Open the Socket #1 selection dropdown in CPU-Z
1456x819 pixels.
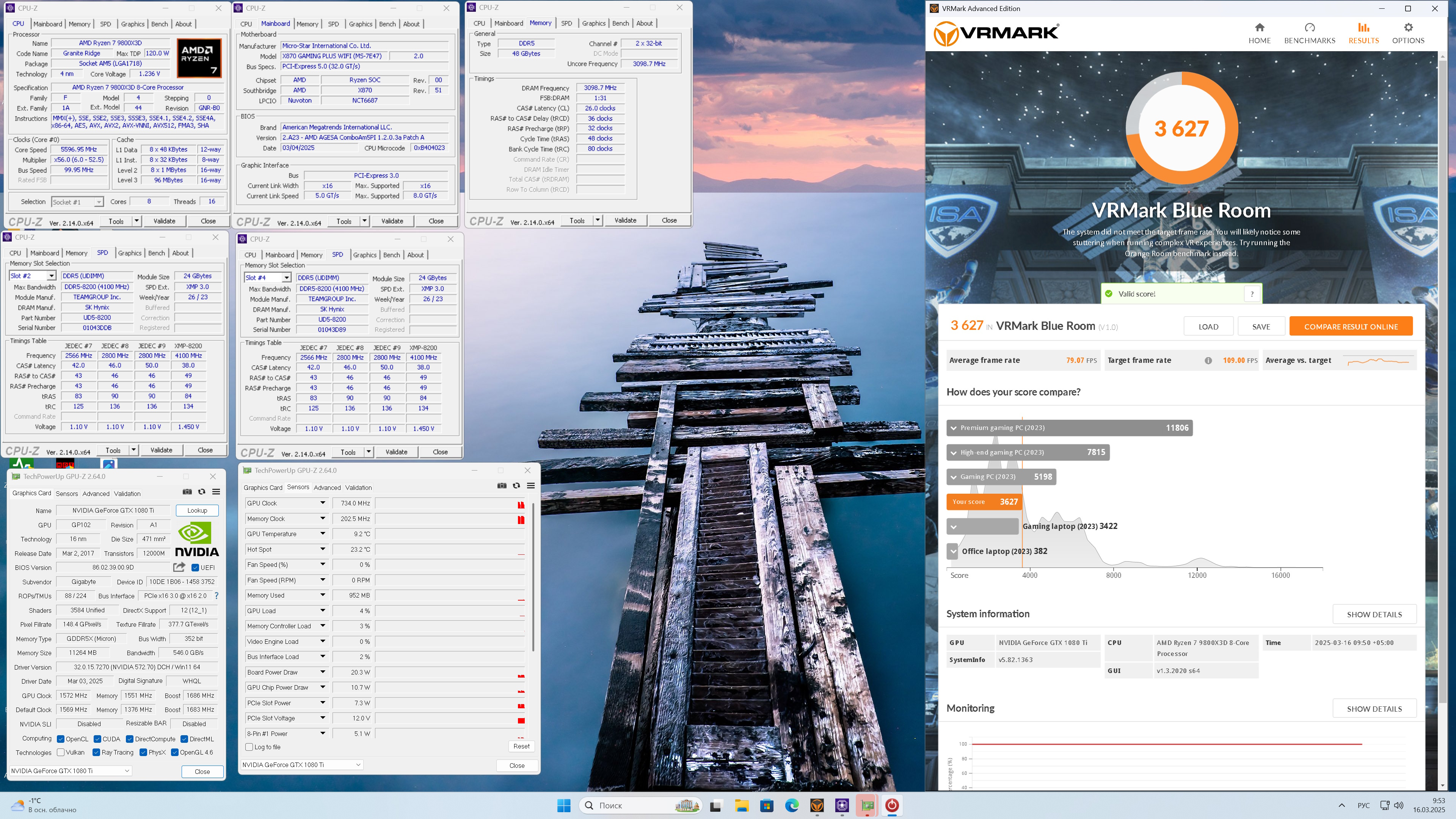click(x=77, y=202)
